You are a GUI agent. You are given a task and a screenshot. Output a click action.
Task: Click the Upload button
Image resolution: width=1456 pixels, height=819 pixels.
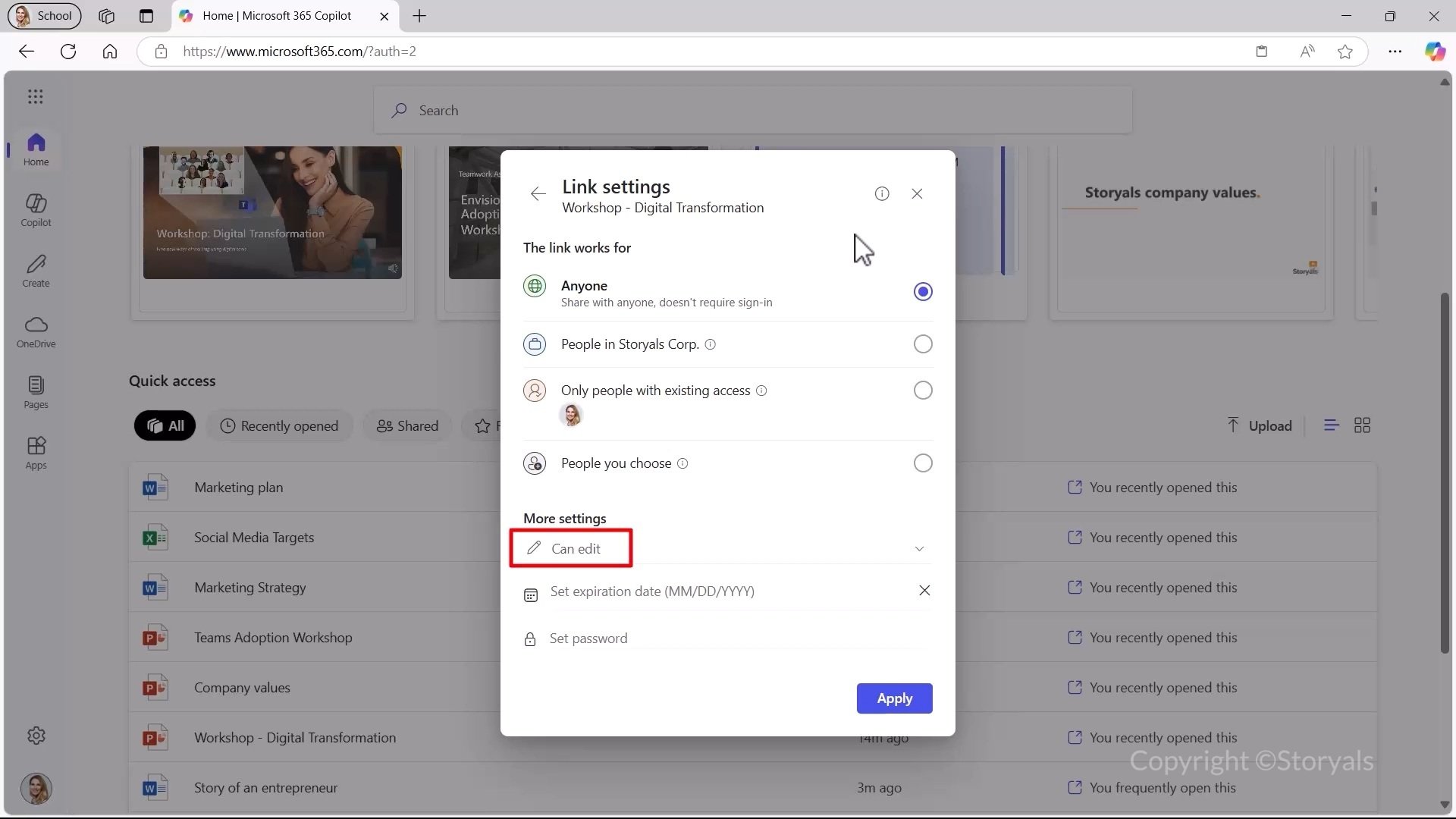[x=1260, y=426]
